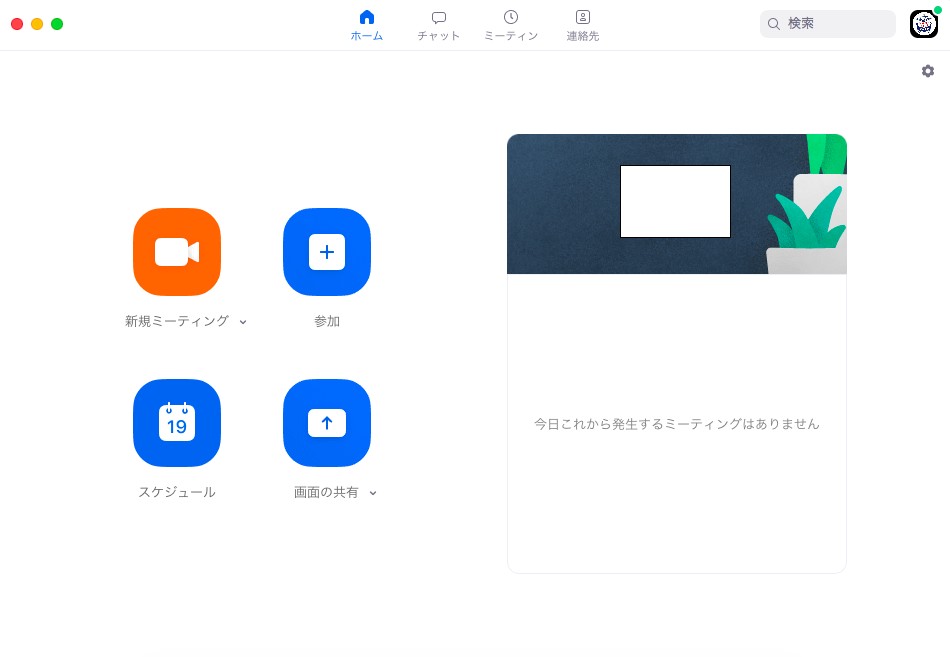Click the 新規ミーティング label
The height and width of the screenshot is (657, 950).
coord(177,321)
